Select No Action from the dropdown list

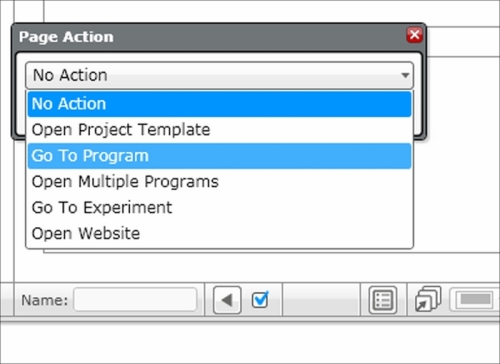click(219, 104)
